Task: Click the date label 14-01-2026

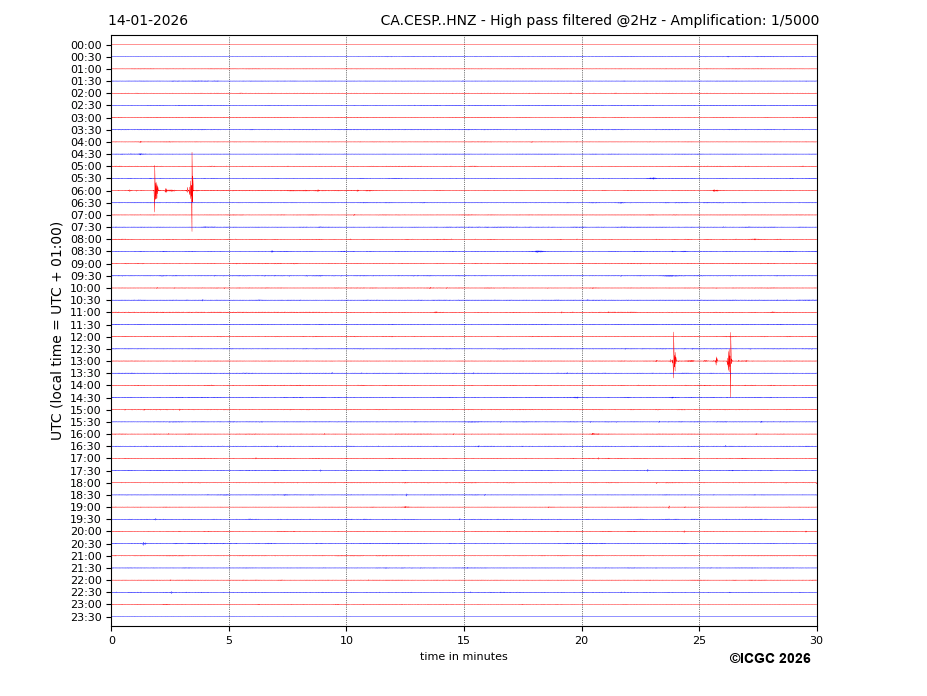Action: click(148, 21)
